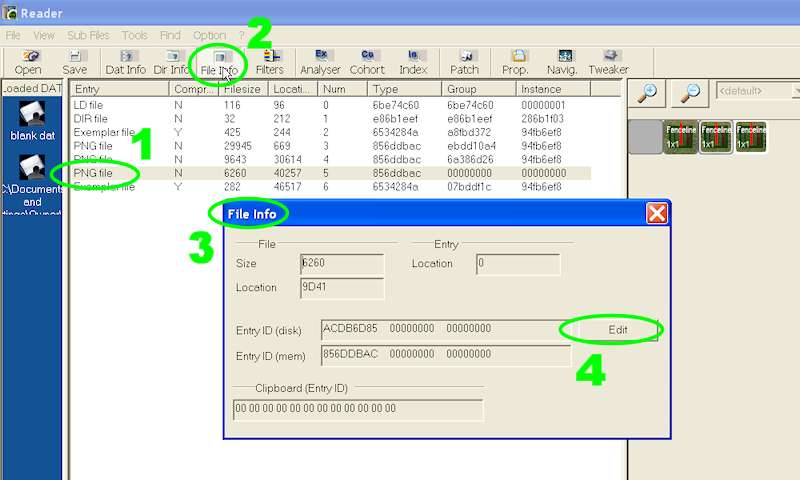This screenshot has width=800, height=480.
Task: Select the PNG file entry with filesize 29945
Action: pyautogui.click(x=331, y=146)
